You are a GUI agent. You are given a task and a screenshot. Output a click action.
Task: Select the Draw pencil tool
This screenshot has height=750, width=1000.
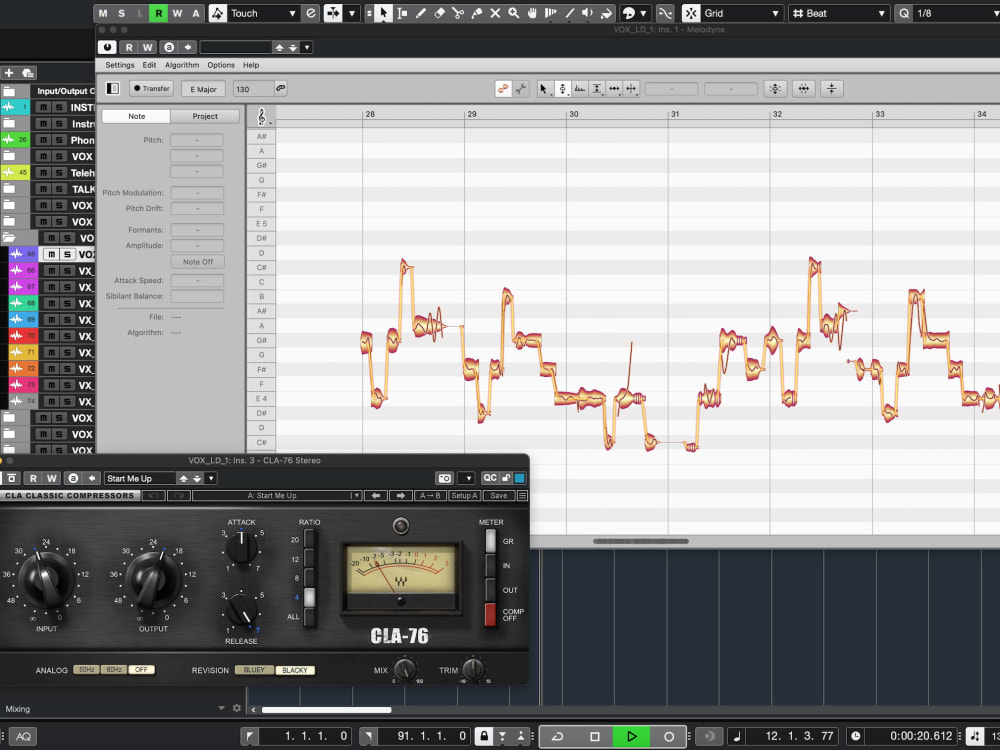(421, 13)
